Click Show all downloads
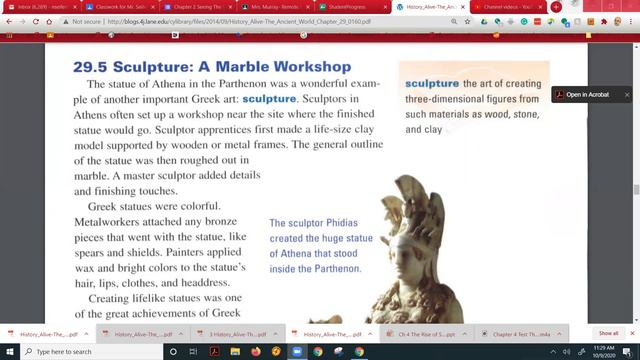 [608, 333]
